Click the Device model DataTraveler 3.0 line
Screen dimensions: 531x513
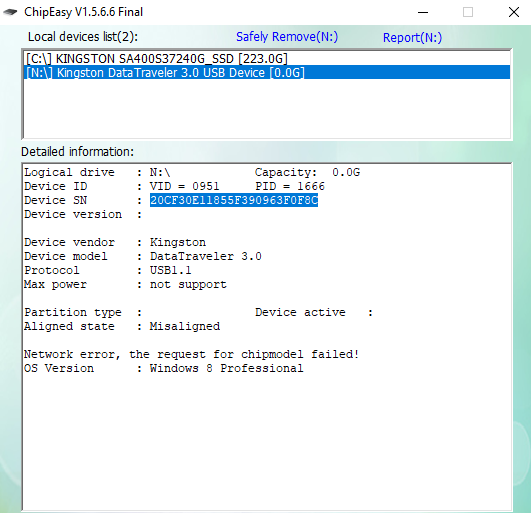(143, 256)
